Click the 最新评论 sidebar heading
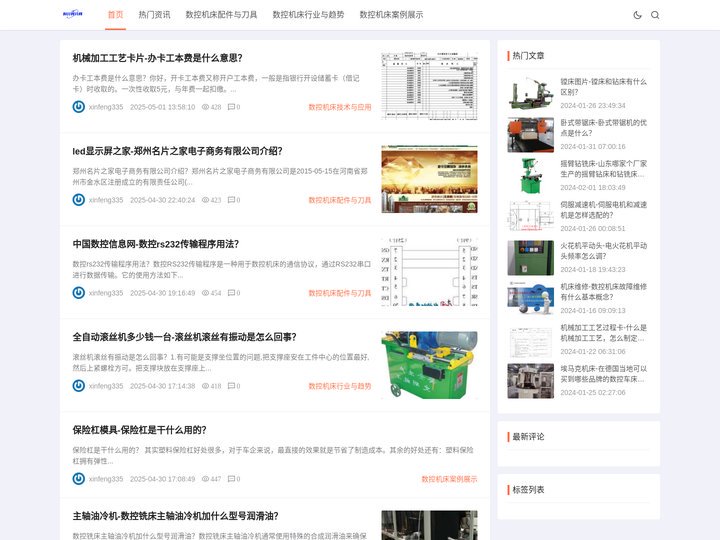The image size is (720, 540). [528, 437]
